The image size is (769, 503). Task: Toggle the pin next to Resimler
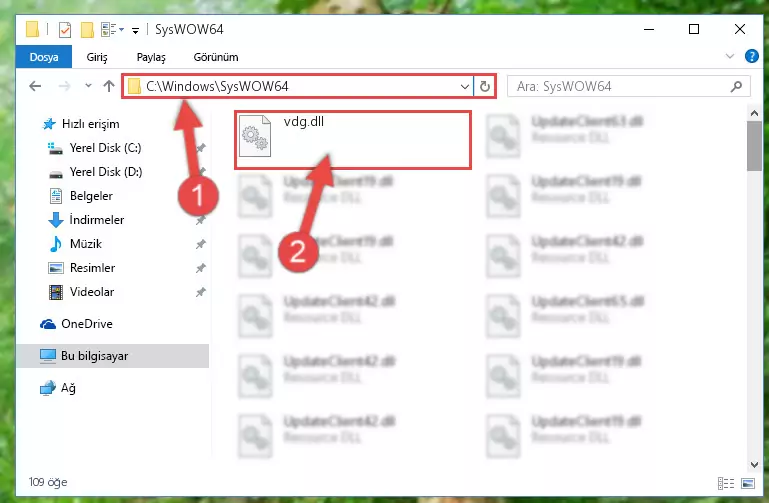pos(201,268)
